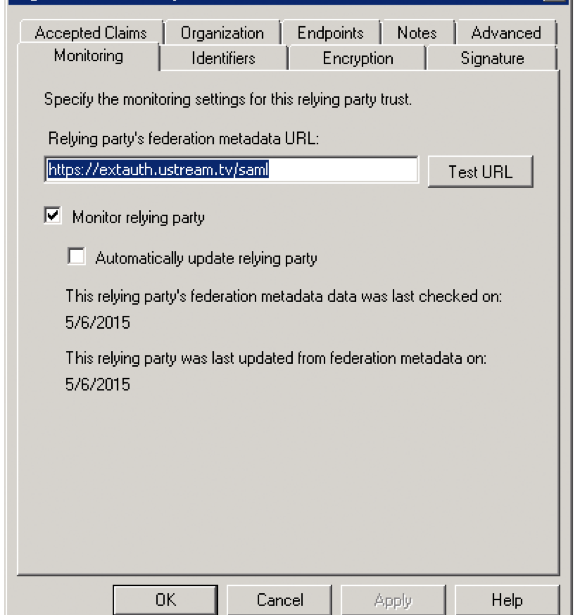Select the Monitoring tab
The width and height of the screenshot is (580, 615).
pos(89,56)
